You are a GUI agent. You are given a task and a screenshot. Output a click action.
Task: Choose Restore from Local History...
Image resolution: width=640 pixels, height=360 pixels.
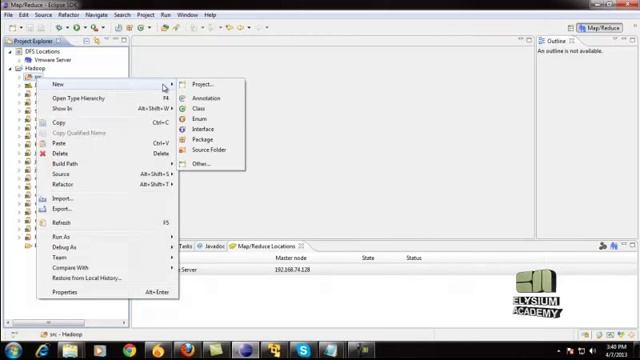coord(108,278)
